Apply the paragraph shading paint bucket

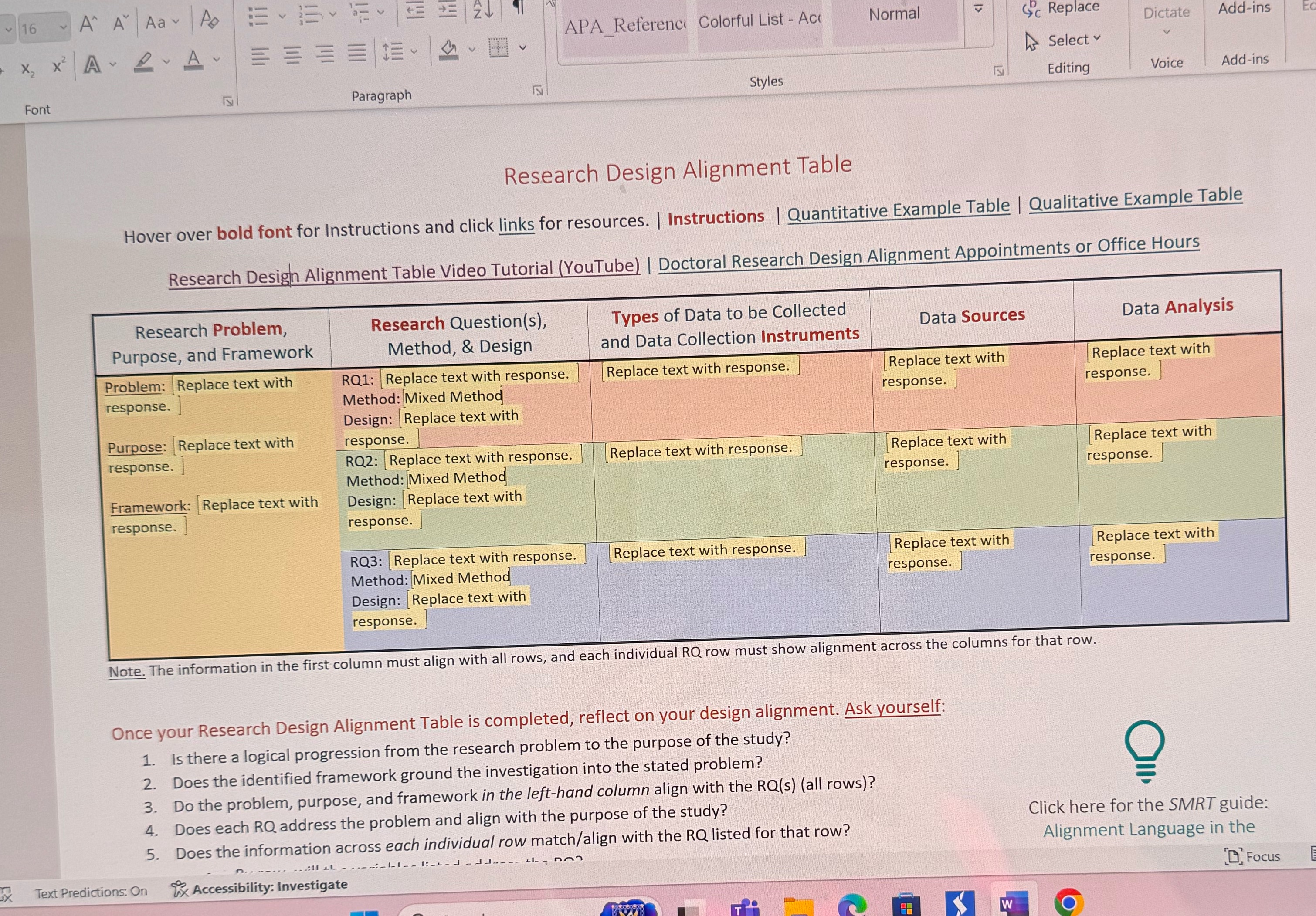(448, 51)
